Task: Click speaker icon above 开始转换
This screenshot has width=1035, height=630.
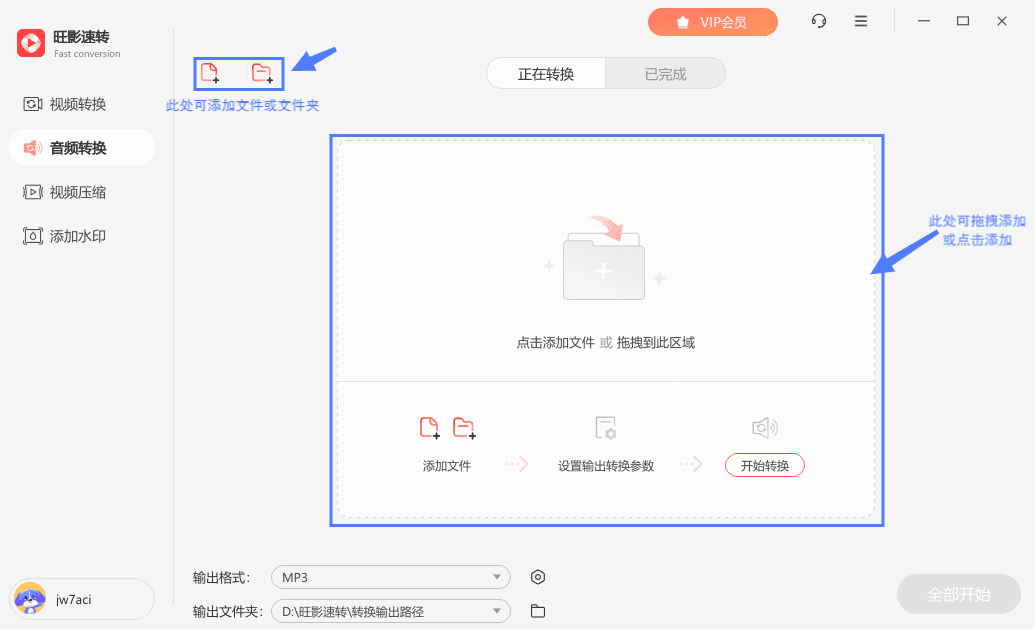Action: click(764, 427)
